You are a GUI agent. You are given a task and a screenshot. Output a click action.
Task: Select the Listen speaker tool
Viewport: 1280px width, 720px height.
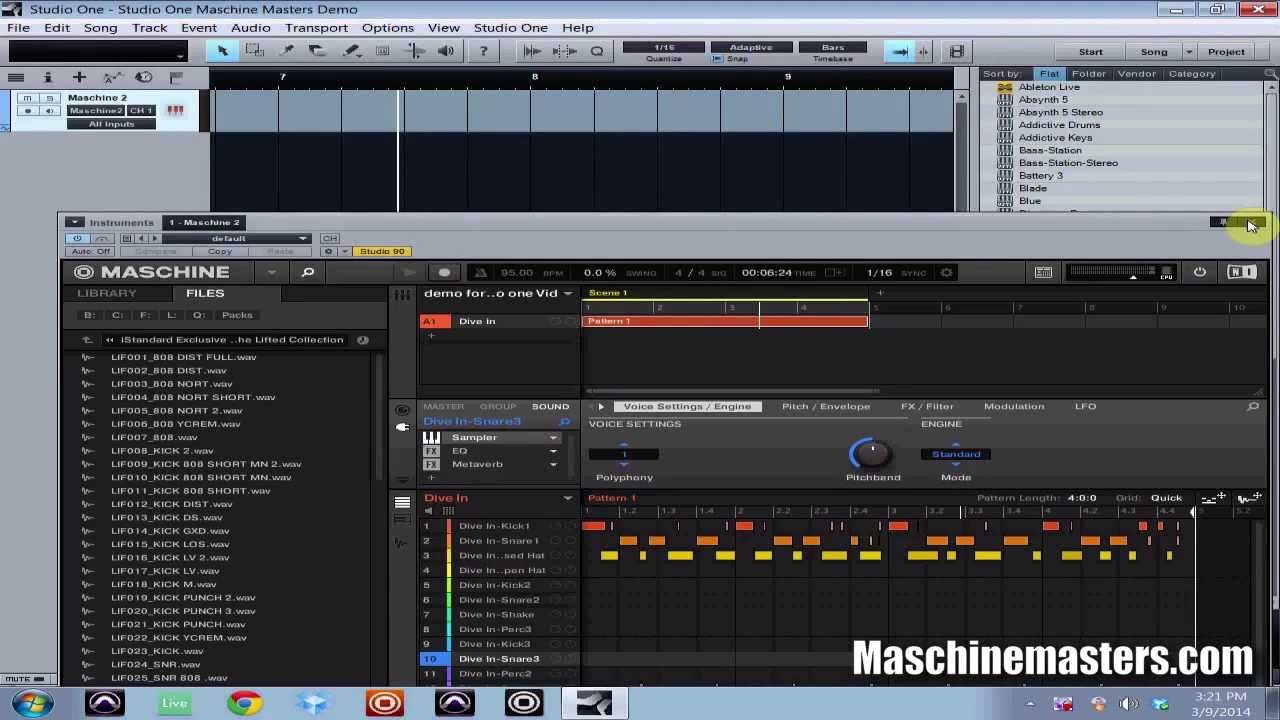coord(447,51)
